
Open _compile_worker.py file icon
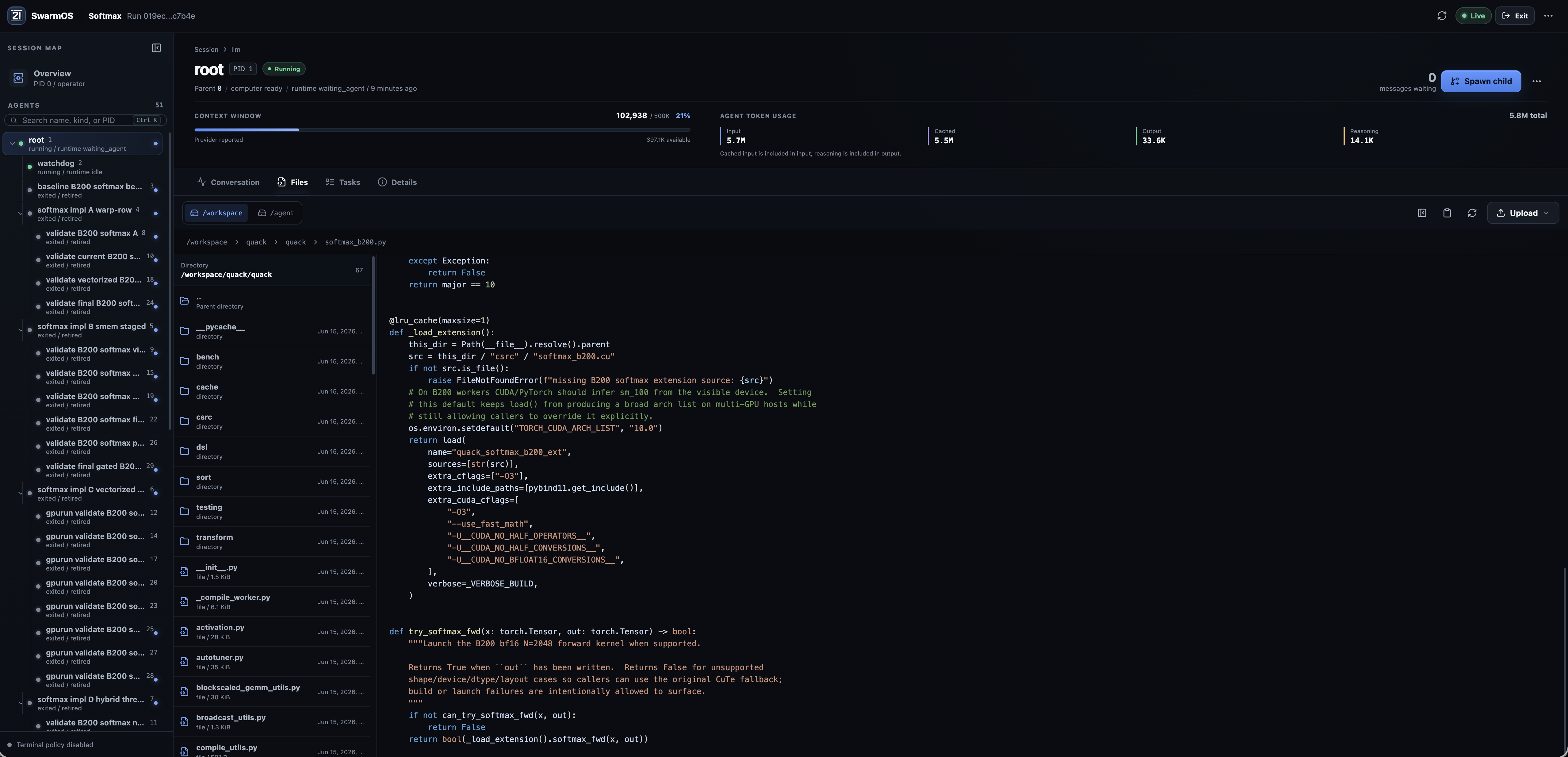pos(185,602)
